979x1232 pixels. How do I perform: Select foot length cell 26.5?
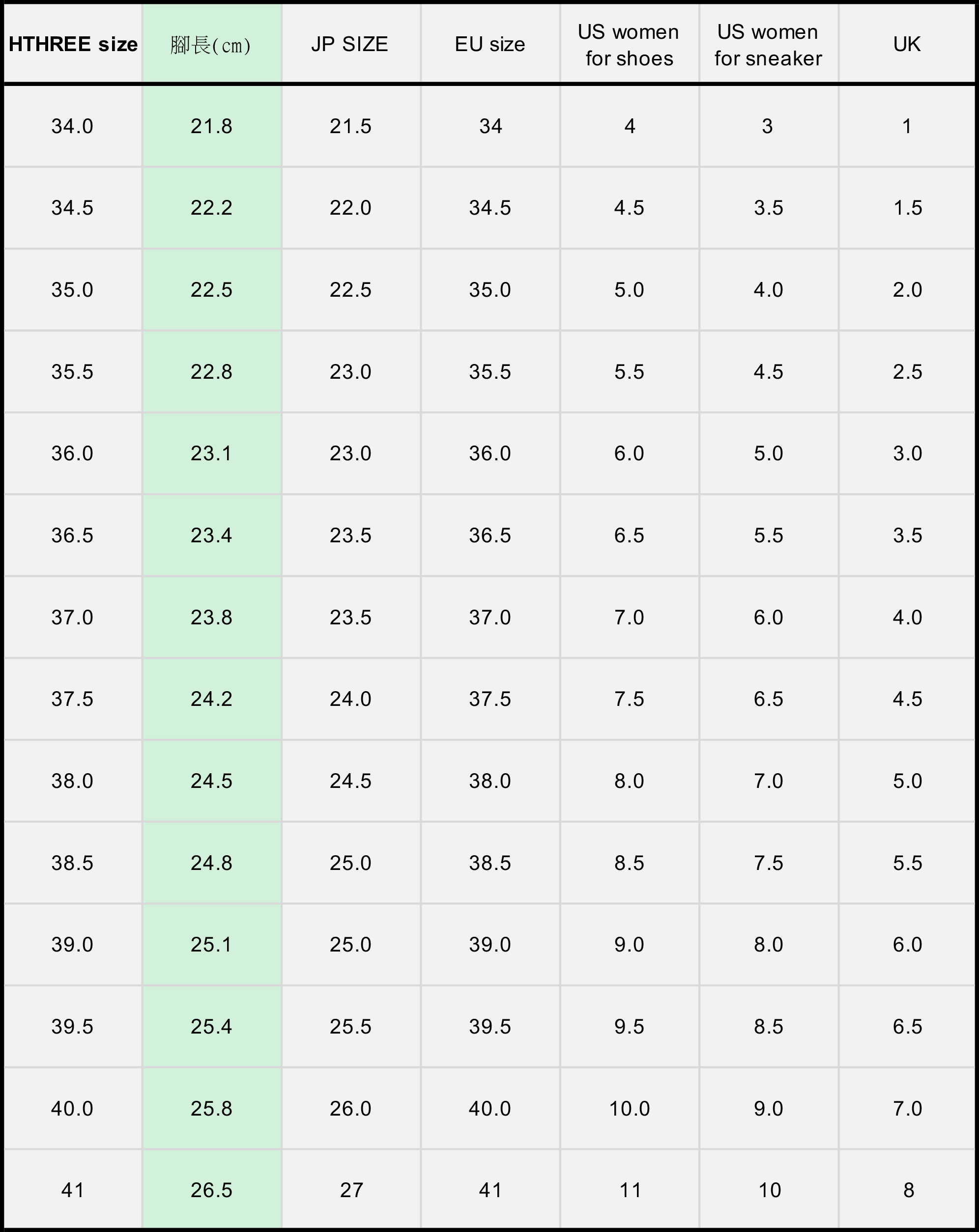pyautogui.click(x=212, y=1190)
